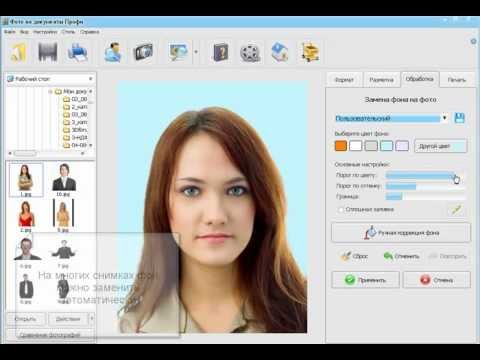Expand the desktop folder location dropdown
The height and width of the screenshot is (360, 480).
(x=90, y=79)
